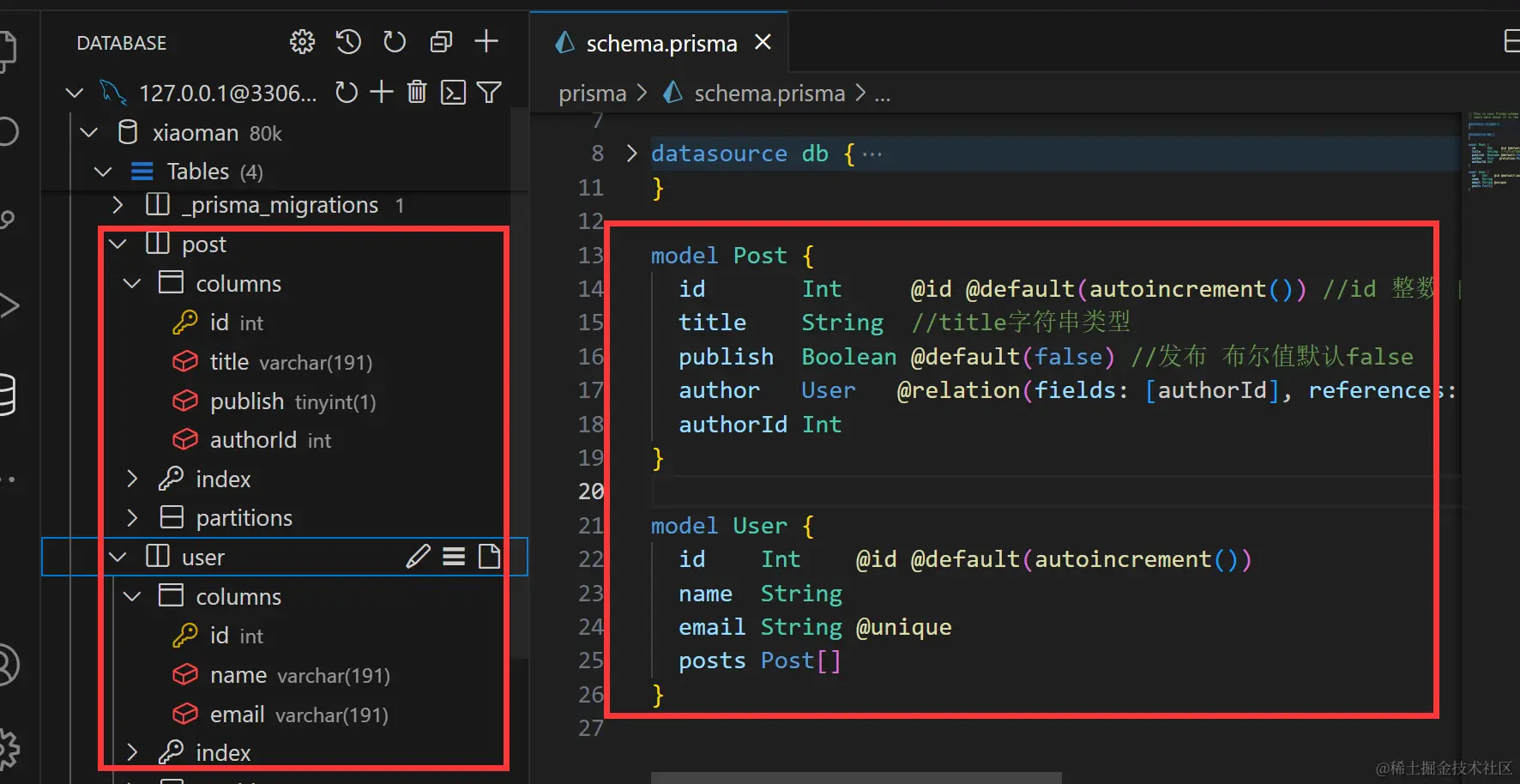Collapse the Tables (4) group
1520x784 pixels.
click(x=103, y=172)
